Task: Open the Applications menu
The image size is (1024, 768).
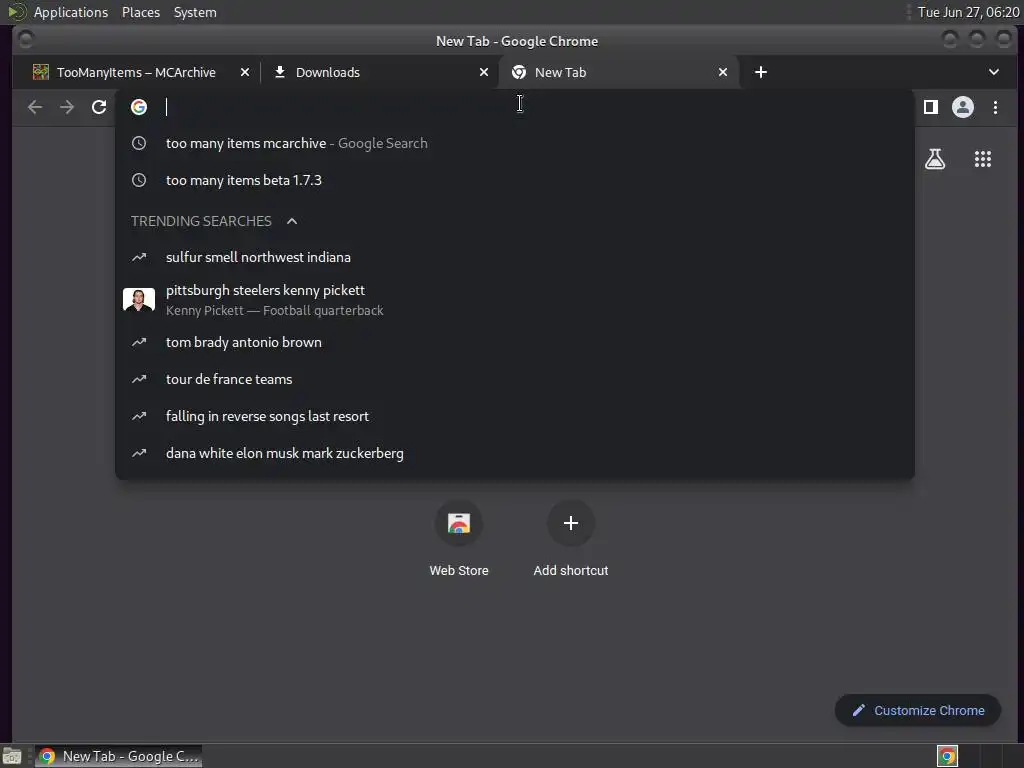Action: tap(71, 12)
